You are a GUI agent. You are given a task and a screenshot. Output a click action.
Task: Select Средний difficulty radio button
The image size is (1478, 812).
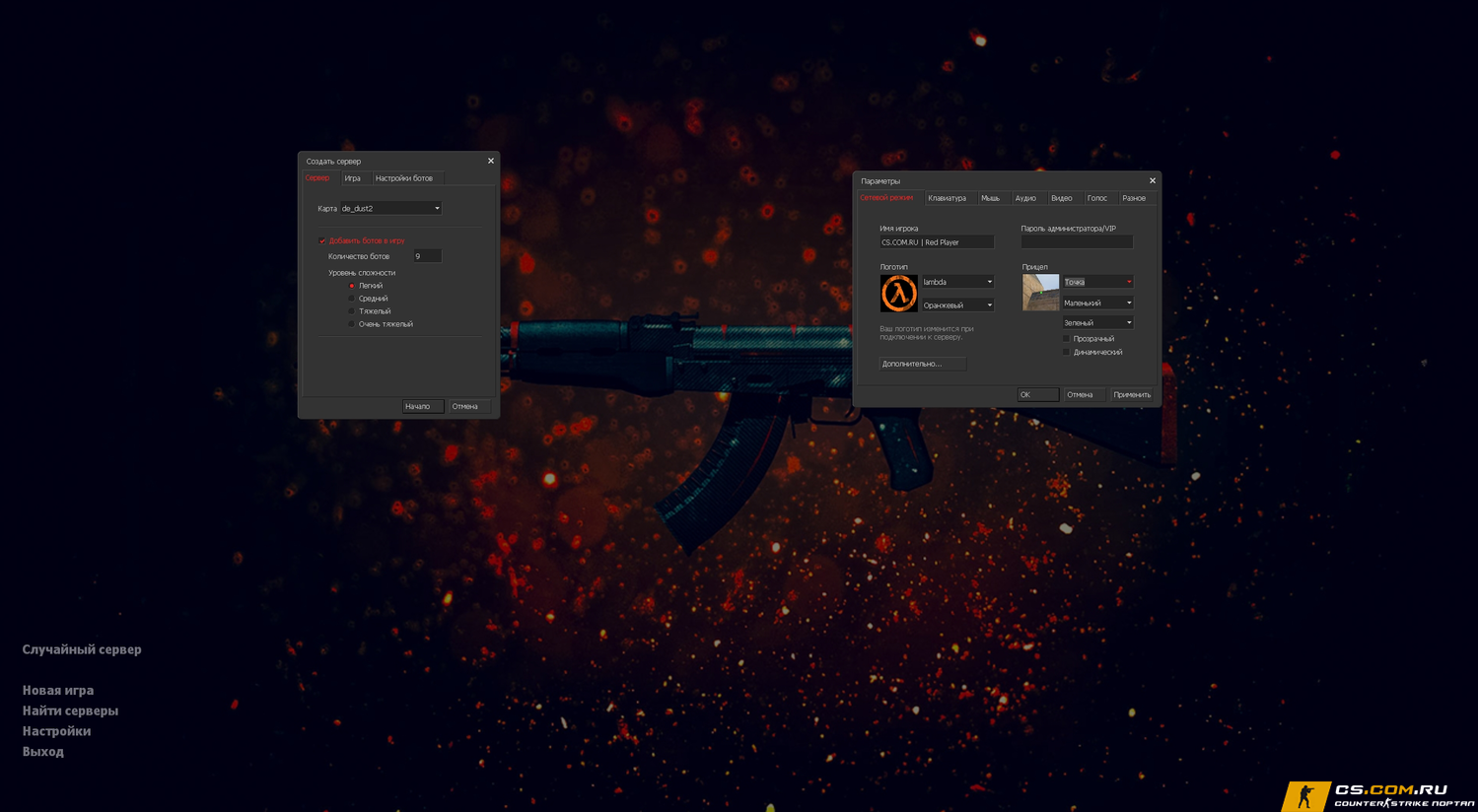point(352,299)
